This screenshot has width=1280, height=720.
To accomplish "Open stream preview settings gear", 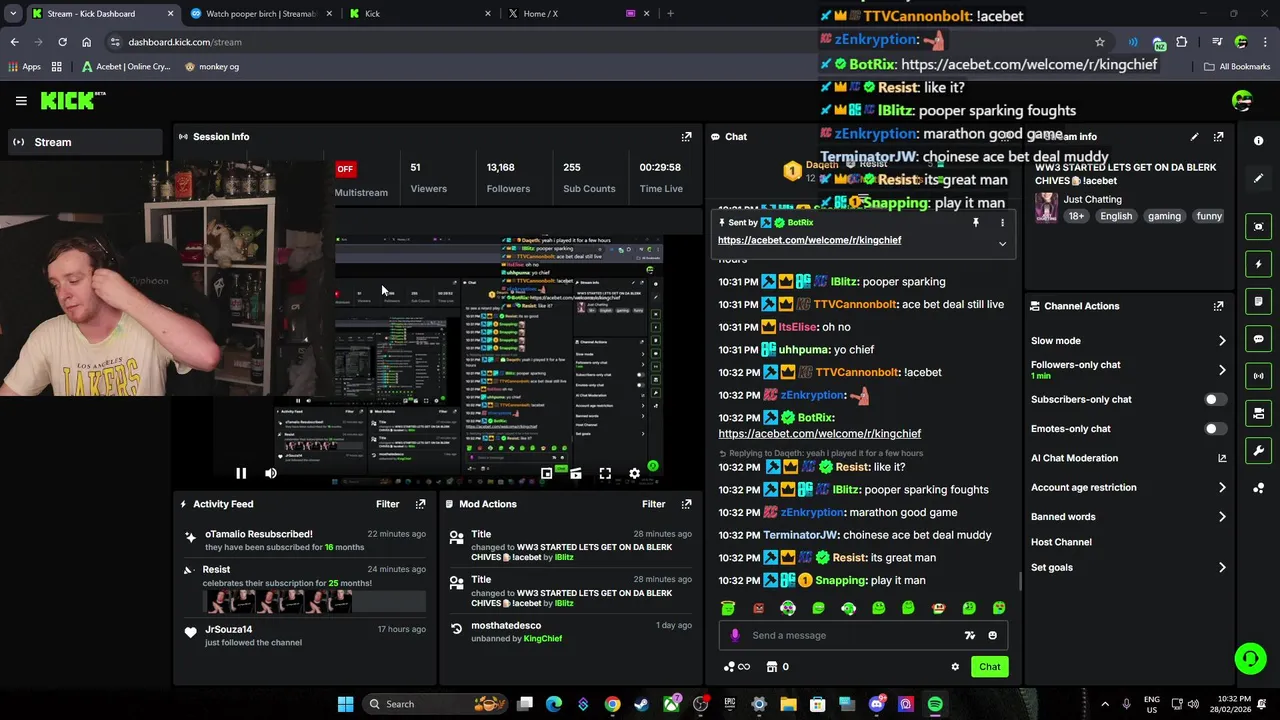I will 634,474.
